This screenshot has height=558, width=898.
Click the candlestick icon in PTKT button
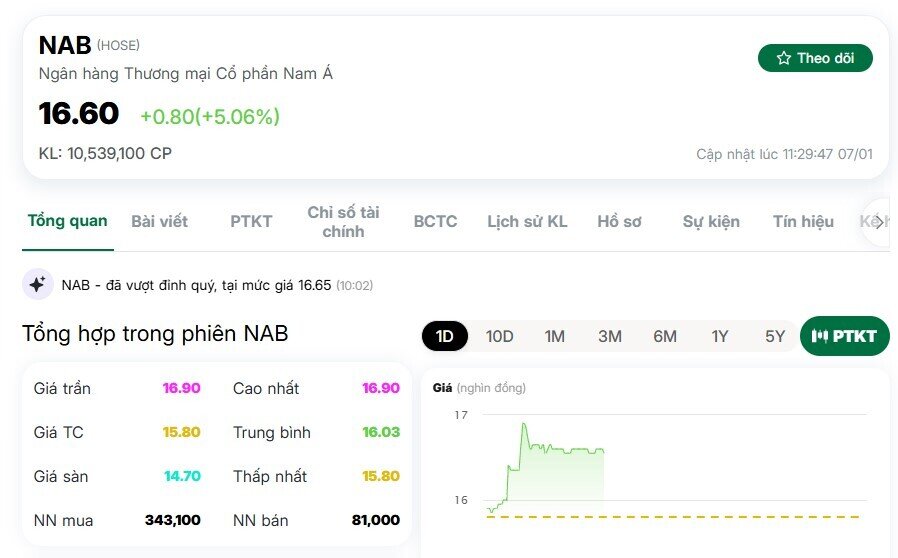pos(820,336)
